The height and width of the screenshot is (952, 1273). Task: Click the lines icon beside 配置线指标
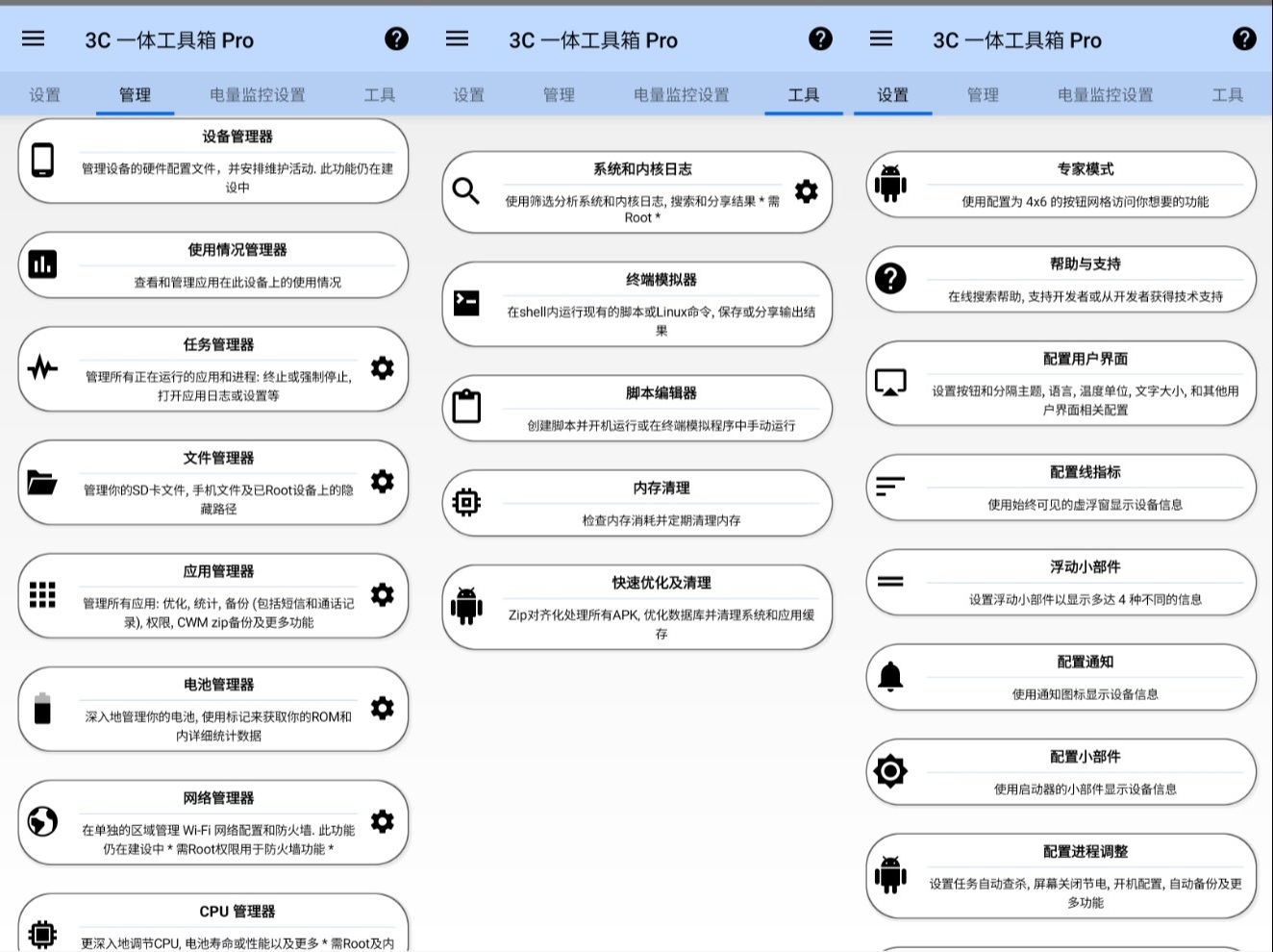point(890,487)
